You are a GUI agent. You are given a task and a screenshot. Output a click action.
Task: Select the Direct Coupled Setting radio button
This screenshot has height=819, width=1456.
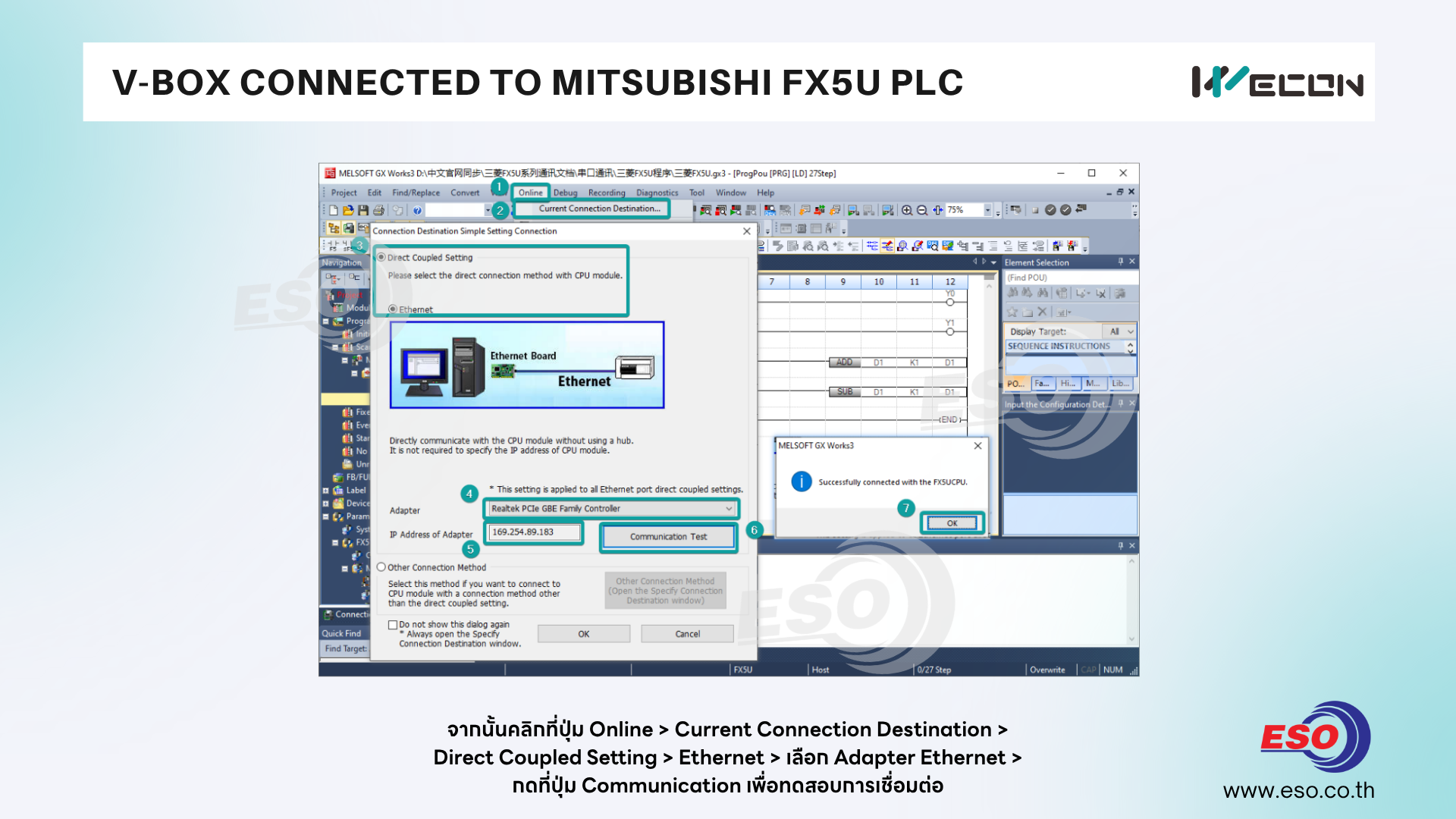pyautogui.click(x=381, y=258)
